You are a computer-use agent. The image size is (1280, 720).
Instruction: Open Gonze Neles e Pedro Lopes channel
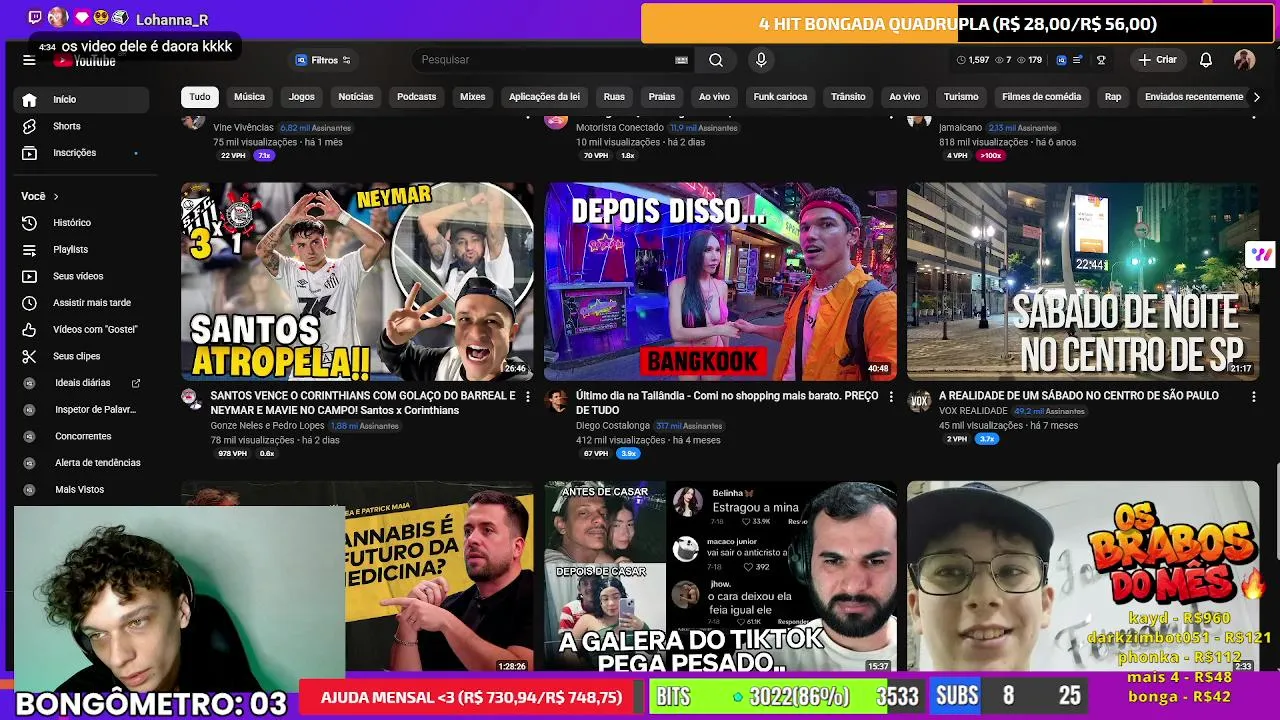click(x=267, y=426)
